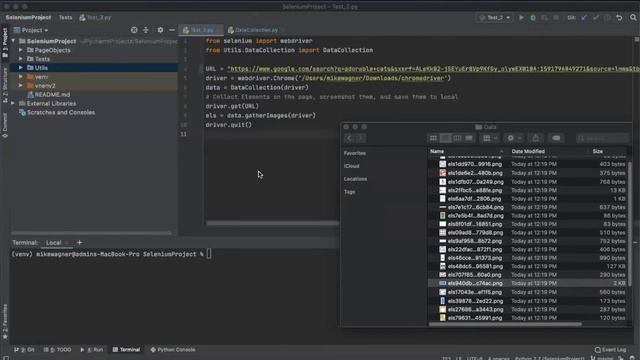Switch Finder to icon view
Screen dimensions: 640x360
tap(433, 138)
